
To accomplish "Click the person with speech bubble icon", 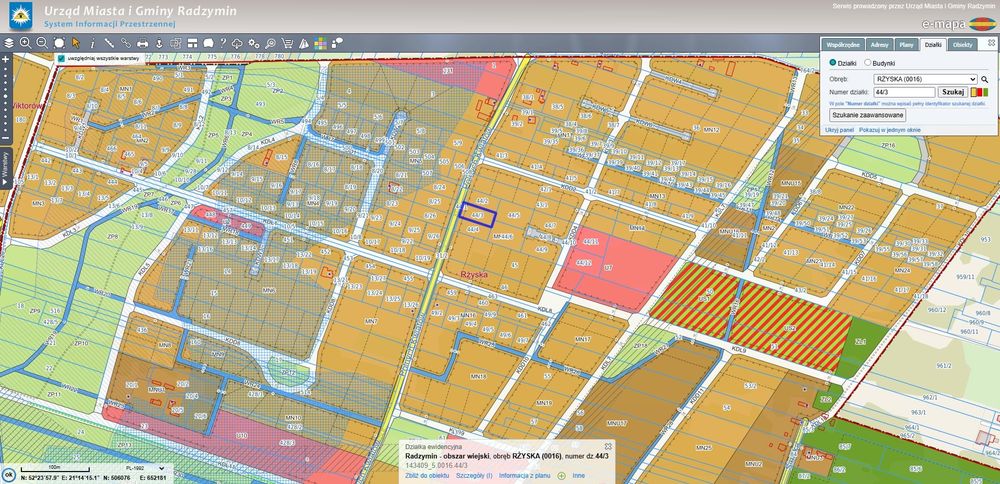I will pos(337,43).
